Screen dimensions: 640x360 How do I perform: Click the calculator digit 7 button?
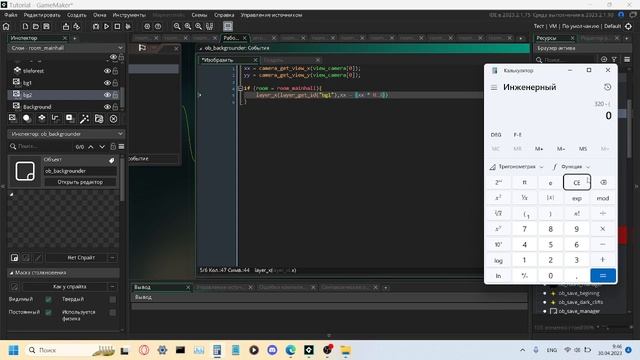[x=524, y=229]
